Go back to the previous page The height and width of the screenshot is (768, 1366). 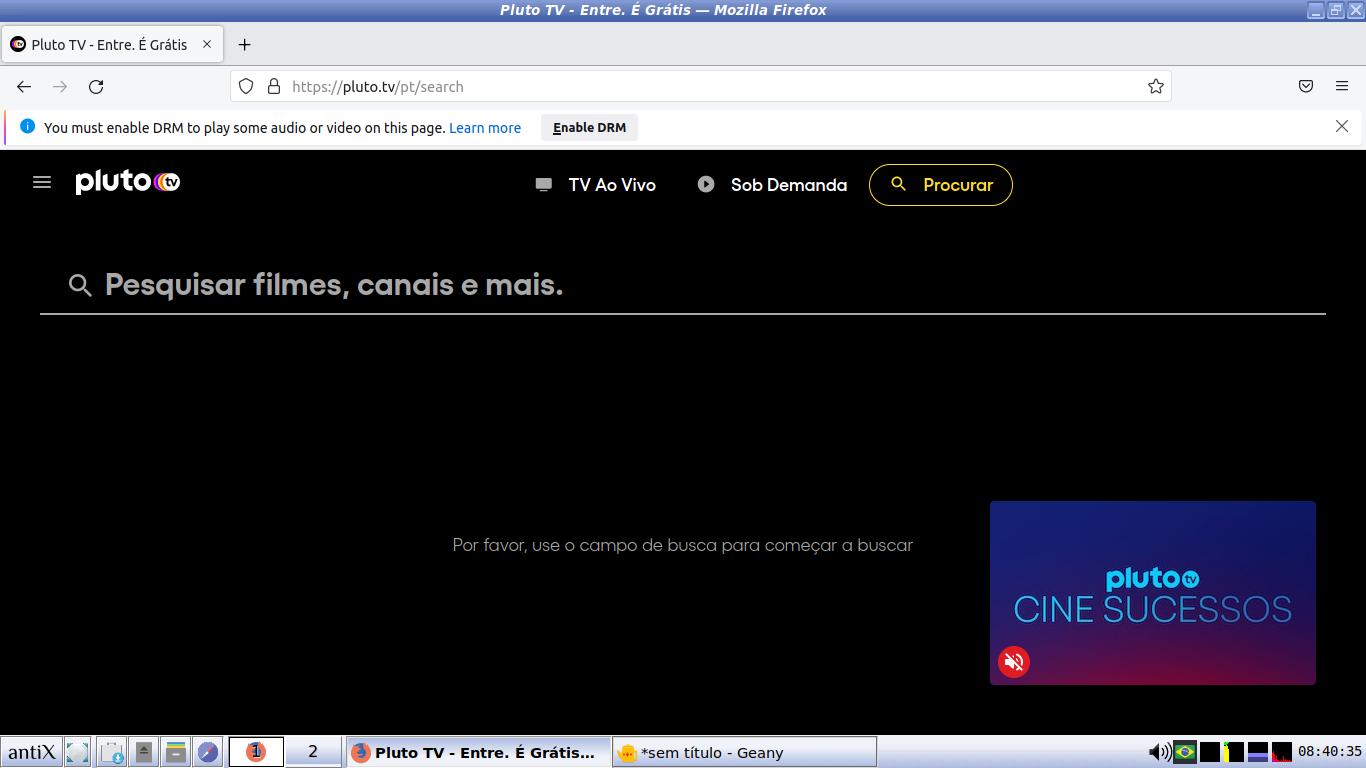(24, 87)
